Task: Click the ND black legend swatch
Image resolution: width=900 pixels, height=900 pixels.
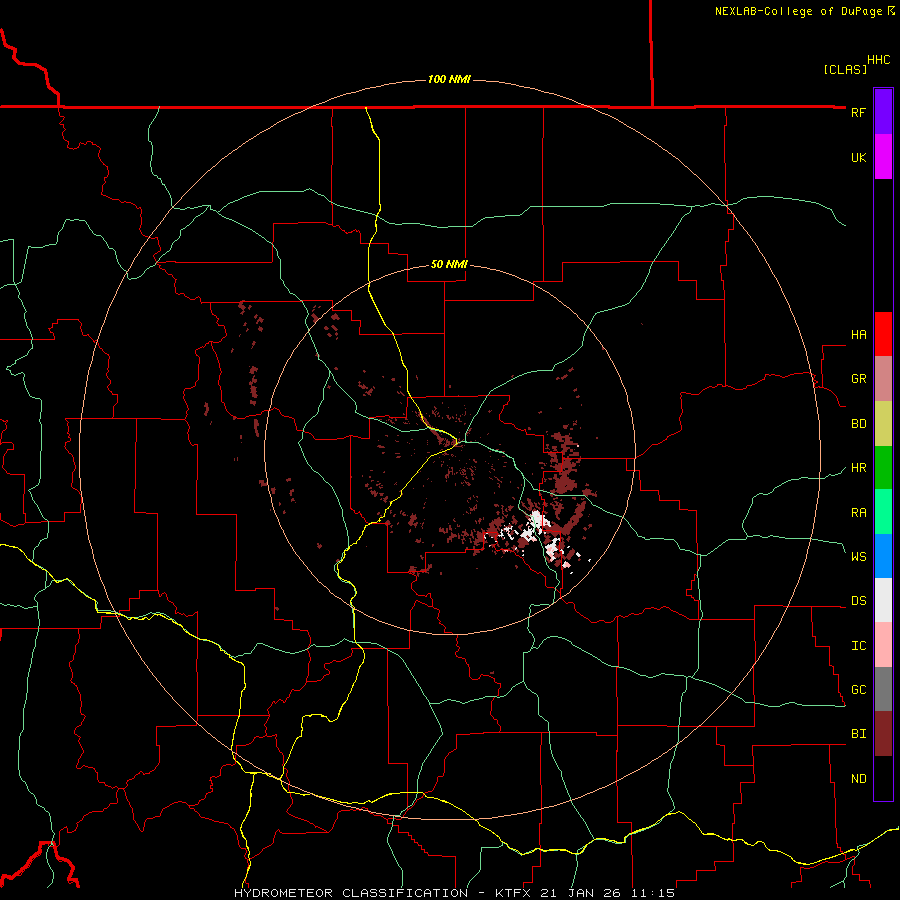Action: tap(883, 778)
